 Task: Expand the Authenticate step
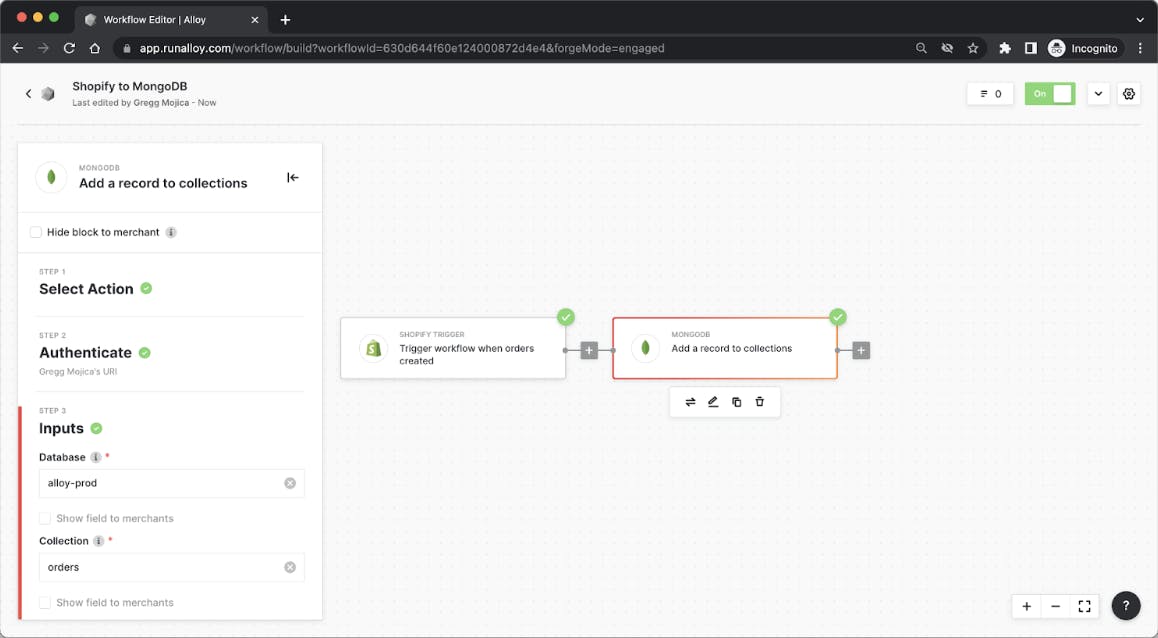point(85,353)
